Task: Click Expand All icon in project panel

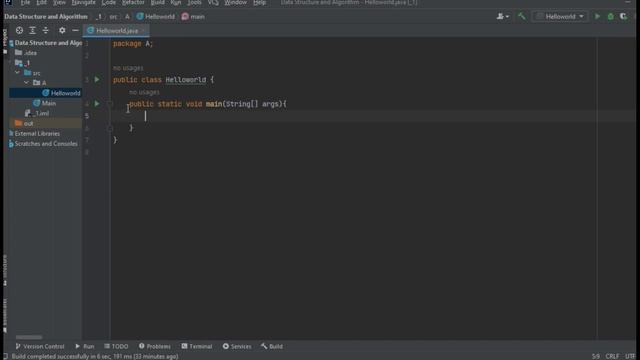Action: click(x=33, y=30)
